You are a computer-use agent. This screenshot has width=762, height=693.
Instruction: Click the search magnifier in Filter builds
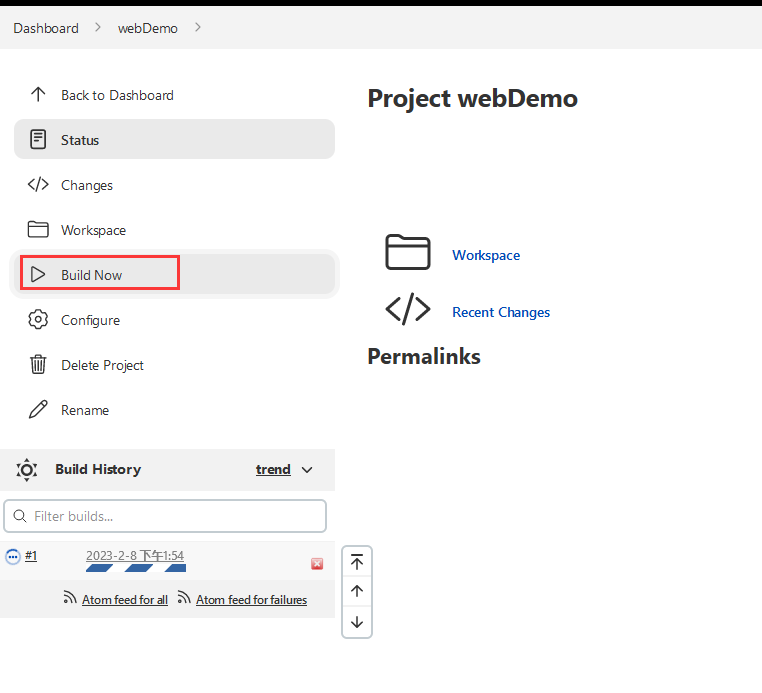click(x=20, y=516)
